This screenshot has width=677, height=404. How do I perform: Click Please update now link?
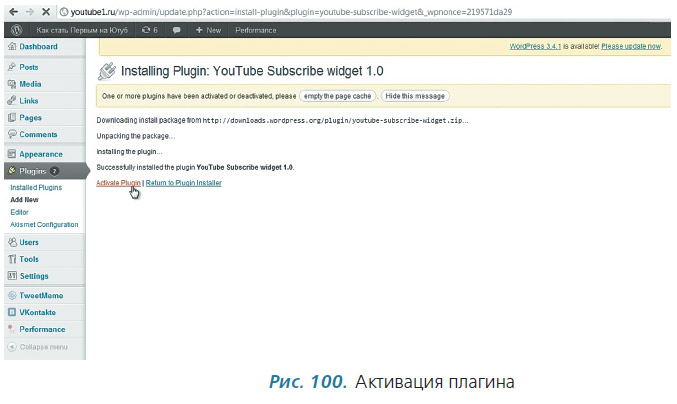(631, 46)
